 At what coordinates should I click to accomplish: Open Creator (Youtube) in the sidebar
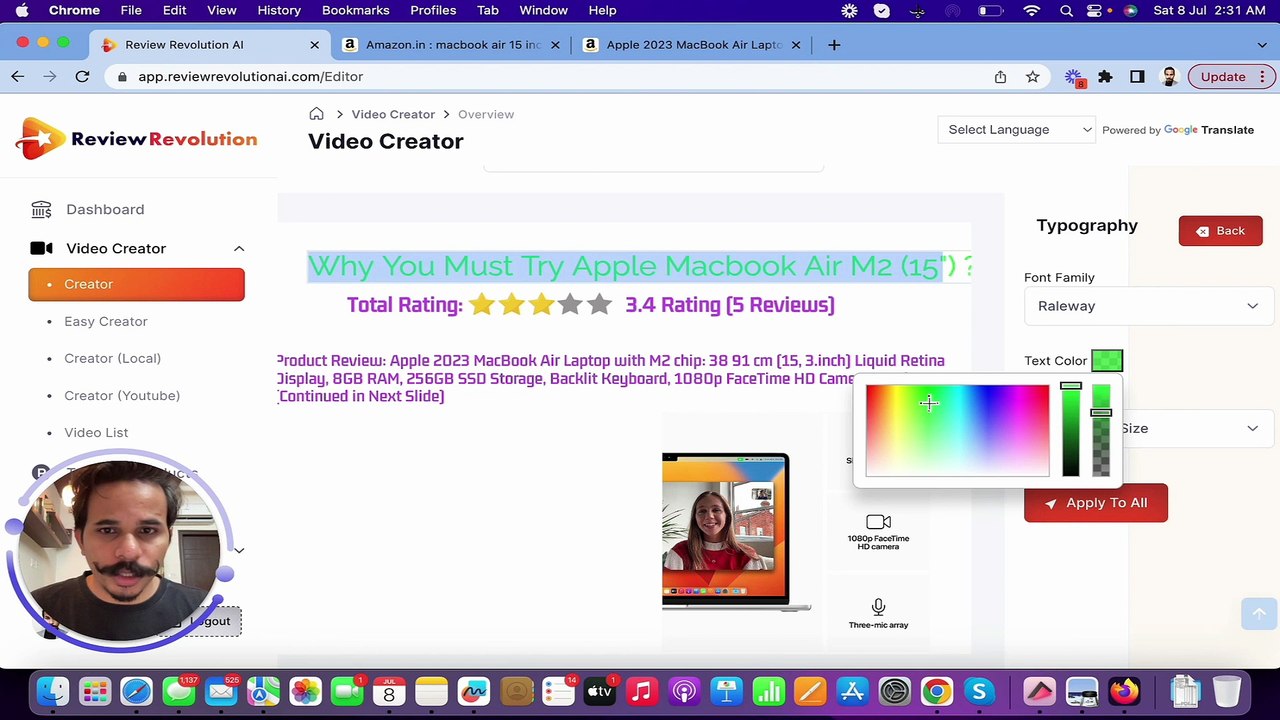(122, 395)
